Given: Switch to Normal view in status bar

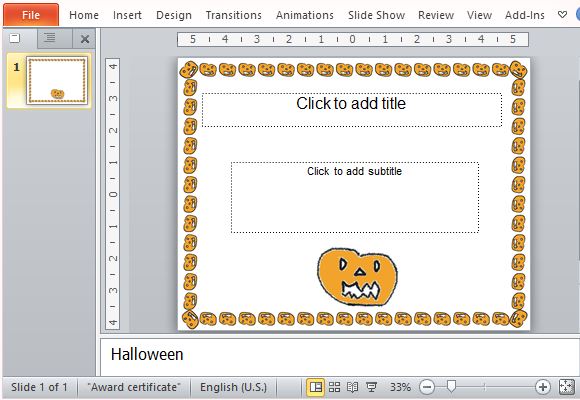Looking at the screenshot, I should [316, 387].
